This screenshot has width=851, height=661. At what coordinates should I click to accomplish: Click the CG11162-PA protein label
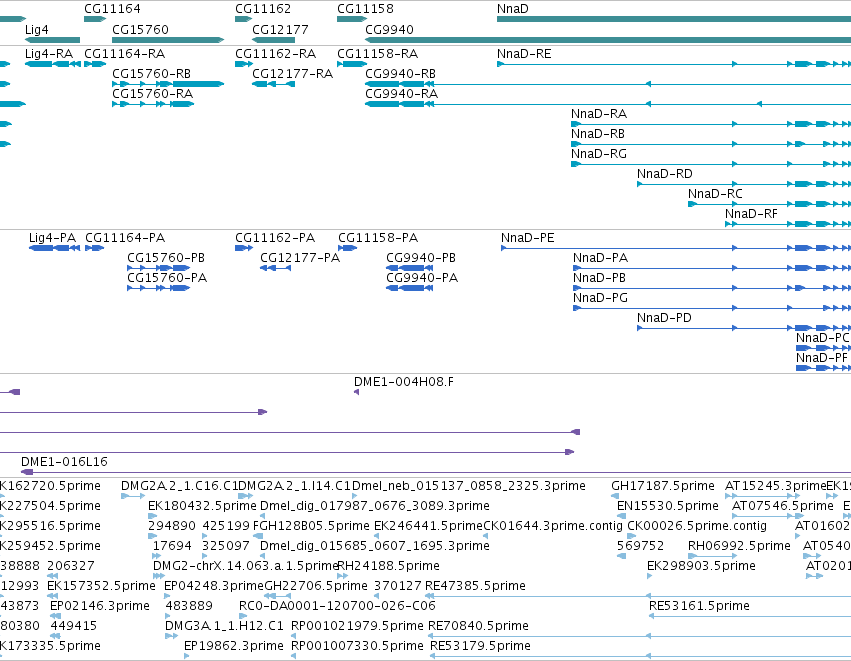pyautogui.click(x=275, y=238)
